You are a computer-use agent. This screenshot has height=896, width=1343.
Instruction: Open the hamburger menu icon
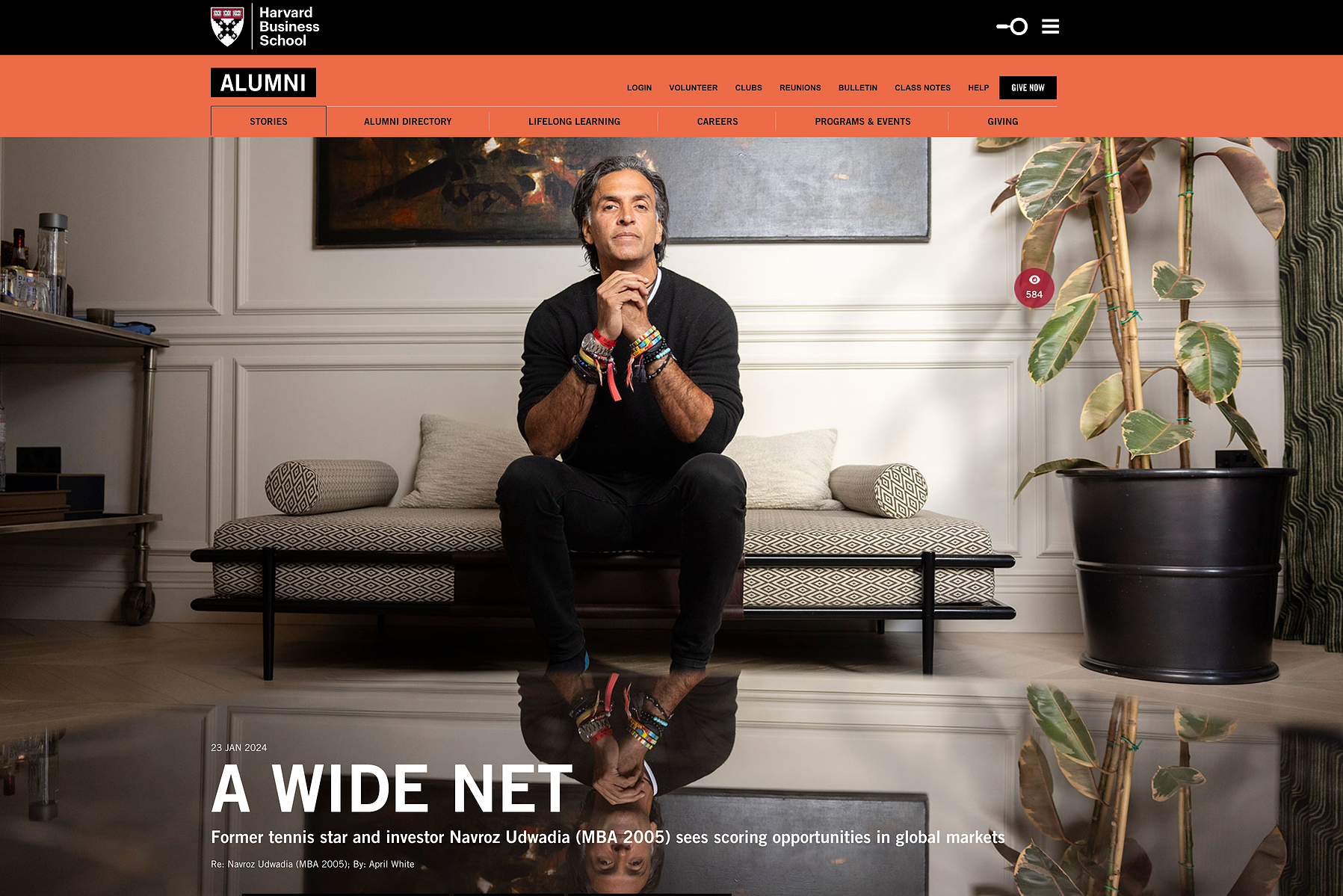[1050, 27]
